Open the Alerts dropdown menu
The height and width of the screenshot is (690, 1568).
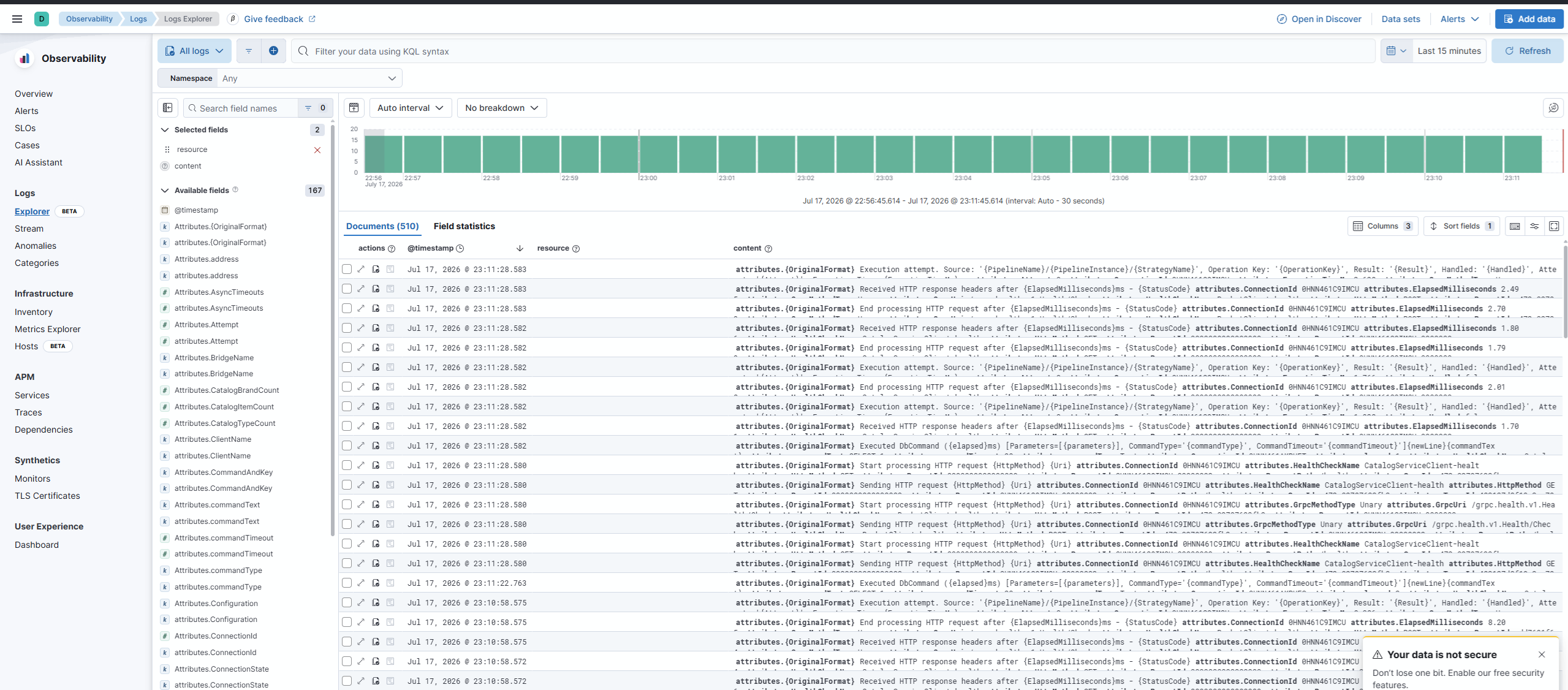[1460, 19]
